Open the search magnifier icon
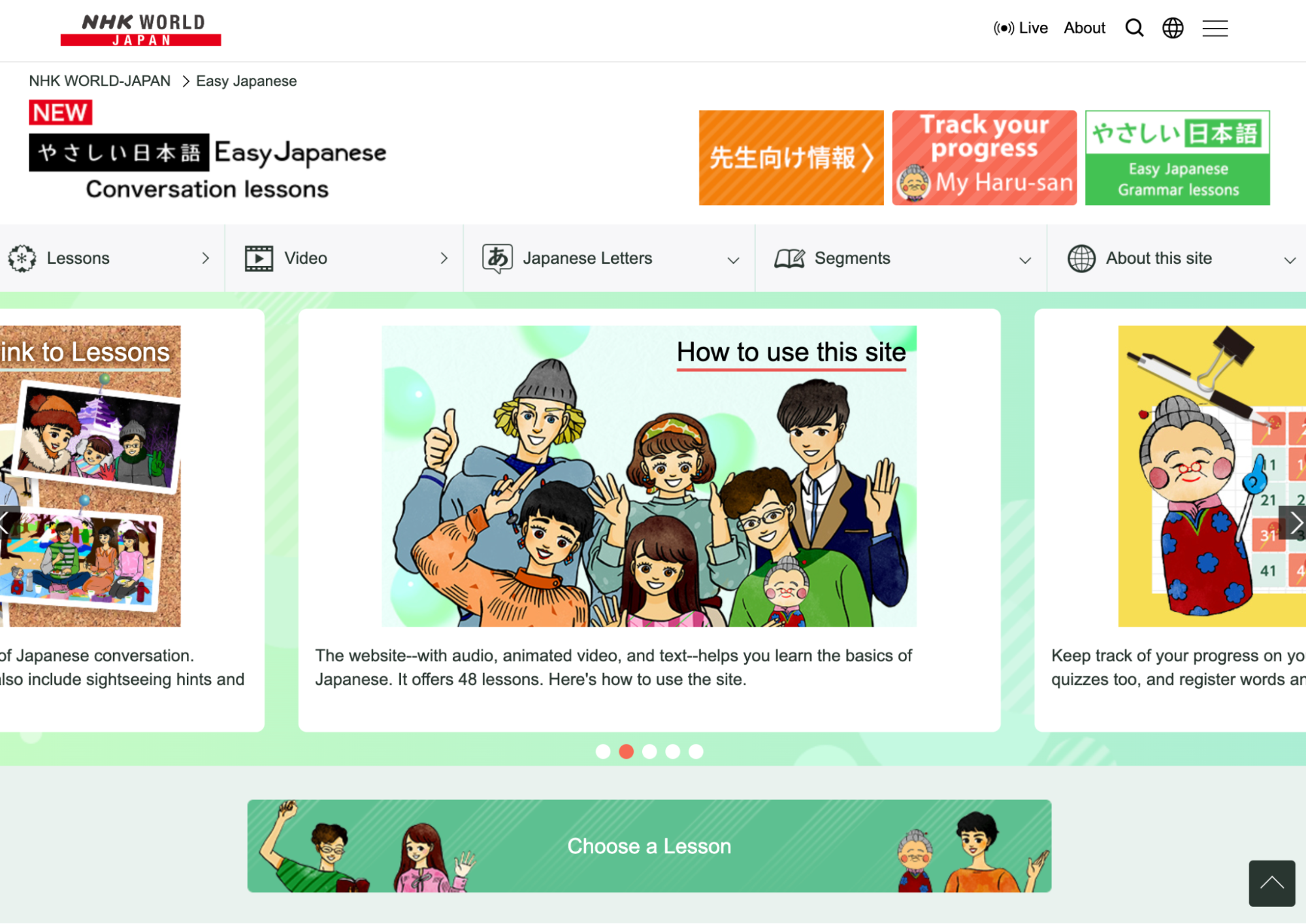The image size is (1306, 924). click(1134, 28)
